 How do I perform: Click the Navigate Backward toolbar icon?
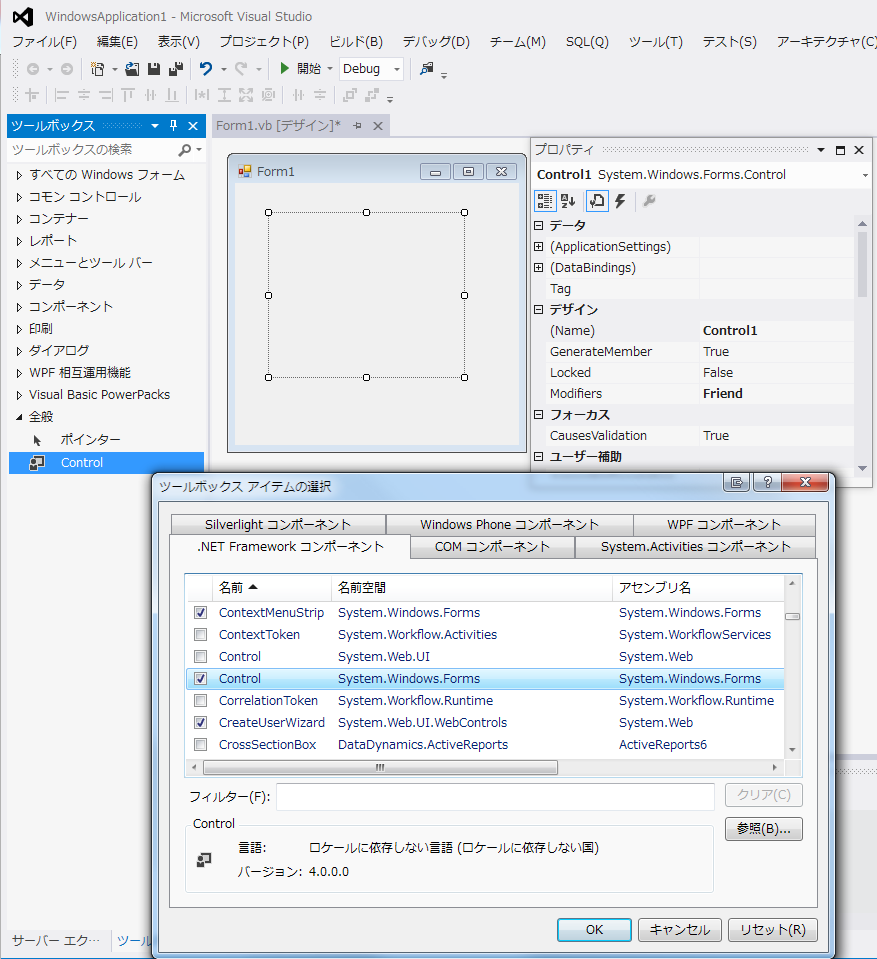click(33, 69)
